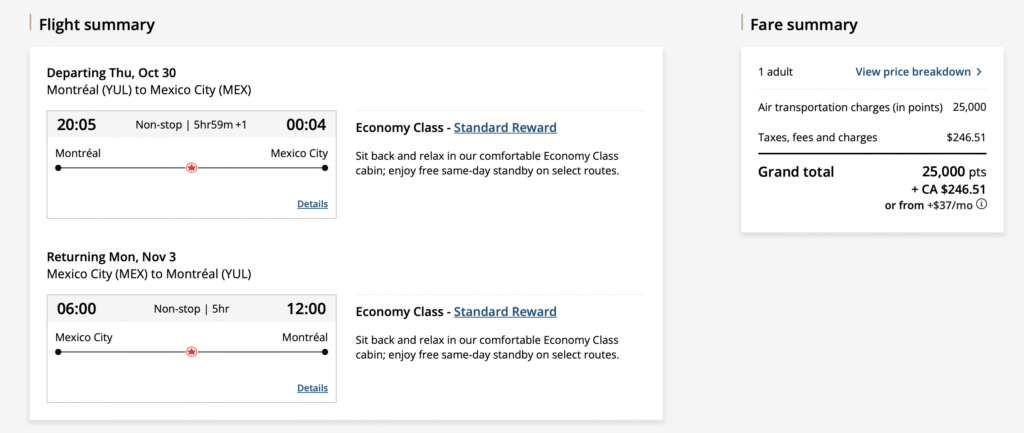Click the 12:00 return arrival time
Viewport: 1024px width, 433px height.
[306, 309]
